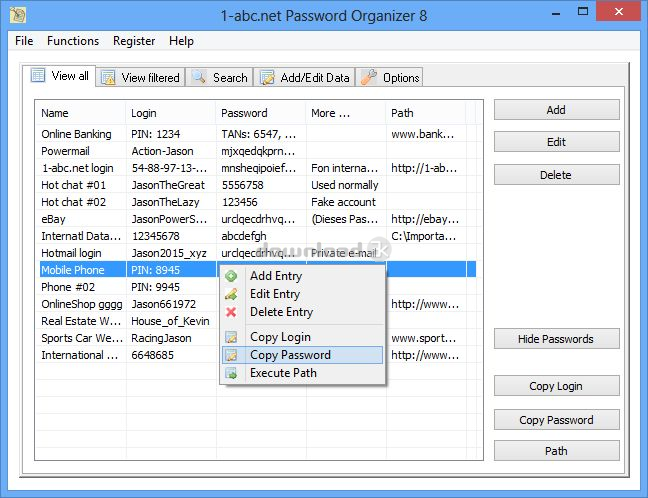Viewport: 648px width, 498px height.
Task: Open the Register menu
Action: click(x=134, y=41)
